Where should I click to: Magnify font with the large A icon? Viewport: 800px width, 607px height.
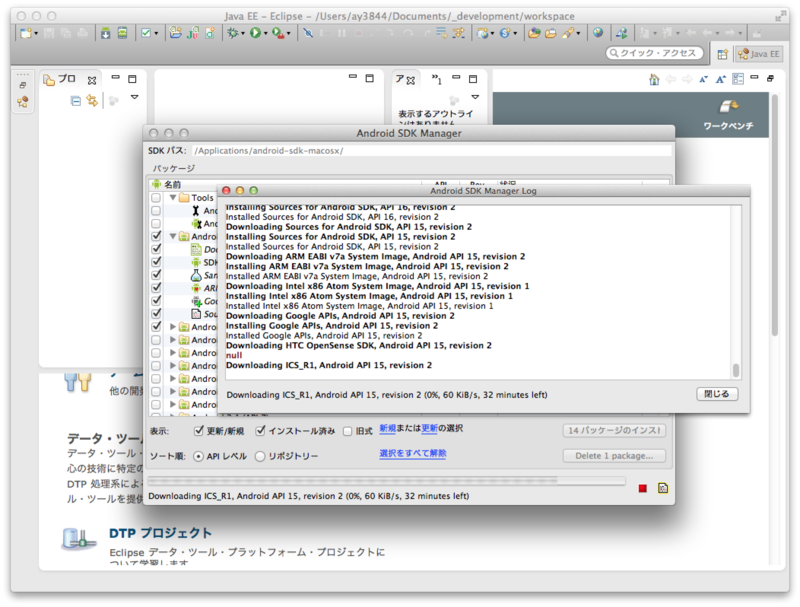tap(720, 80)
